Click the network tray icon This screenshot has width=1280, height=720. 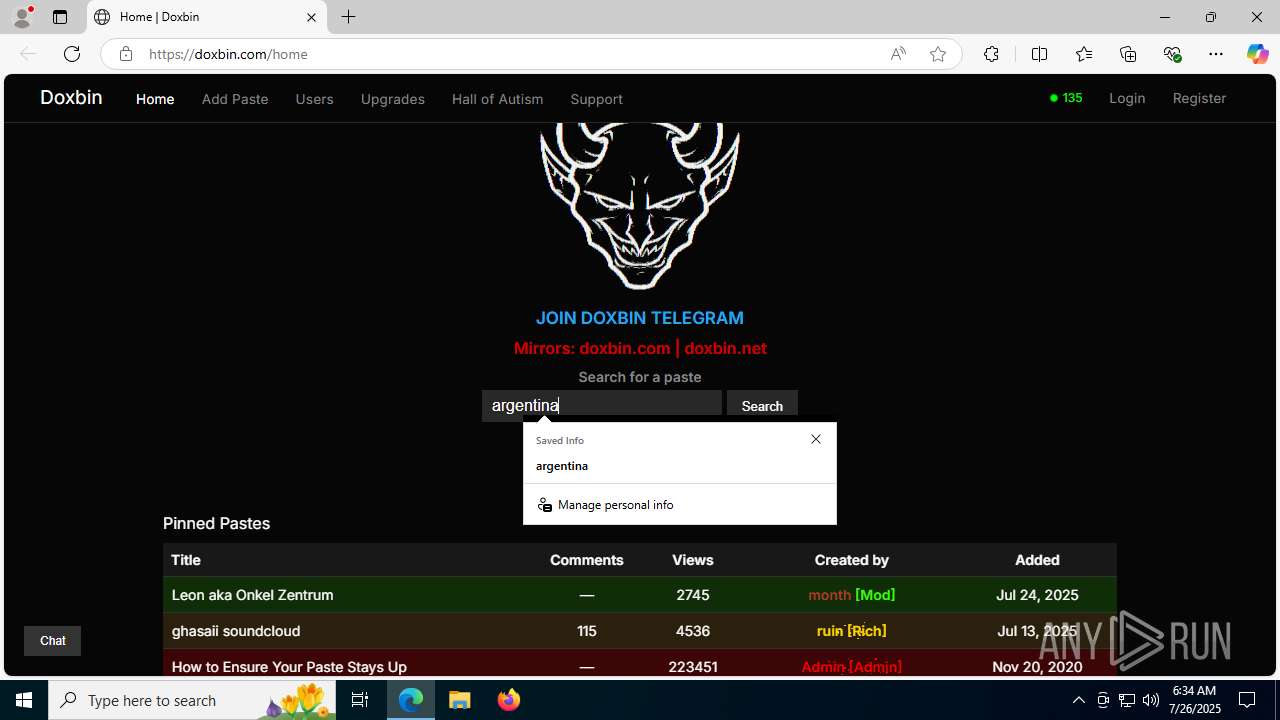coord(1126,700)
